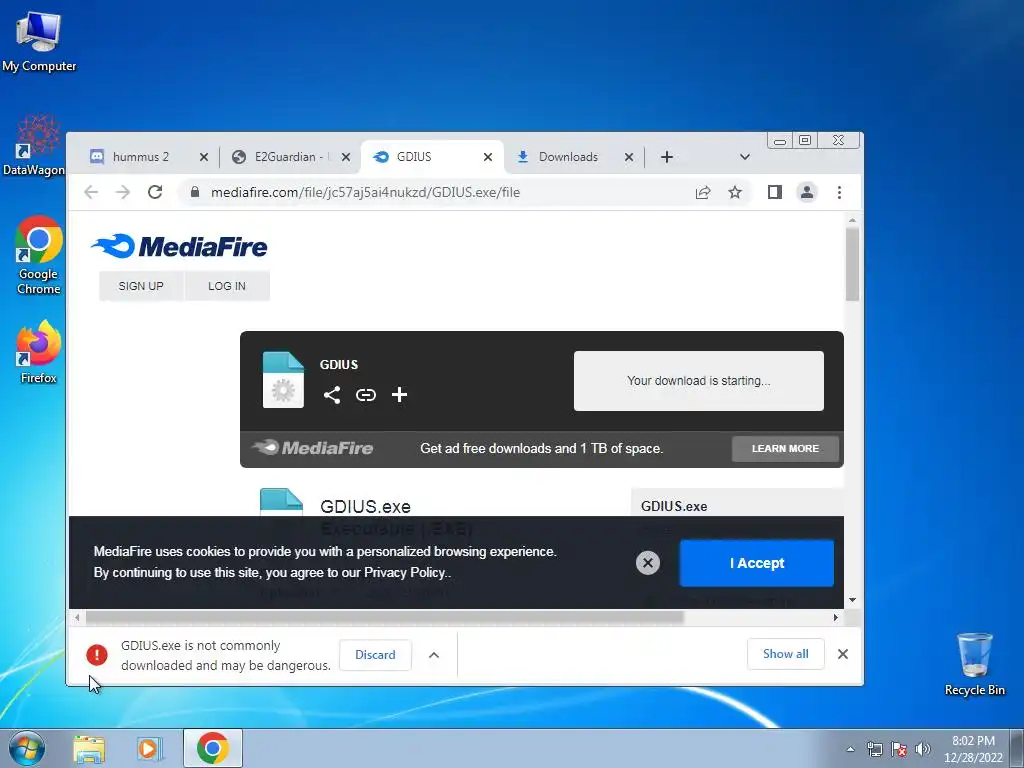Open the Windows Start menu
The width and height of the screenshot is (1024, 768).
[x=27, y=748]
